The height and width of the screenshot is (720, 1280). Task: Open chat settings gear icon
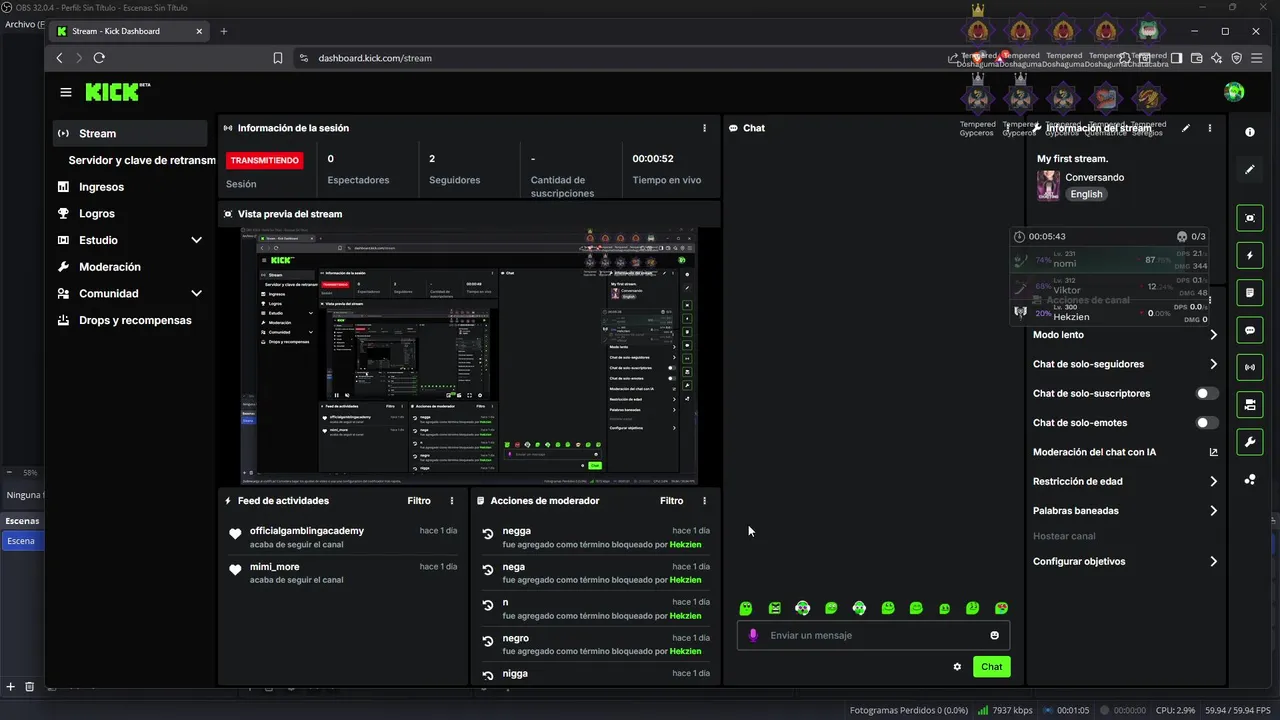(x=957, y=667)
